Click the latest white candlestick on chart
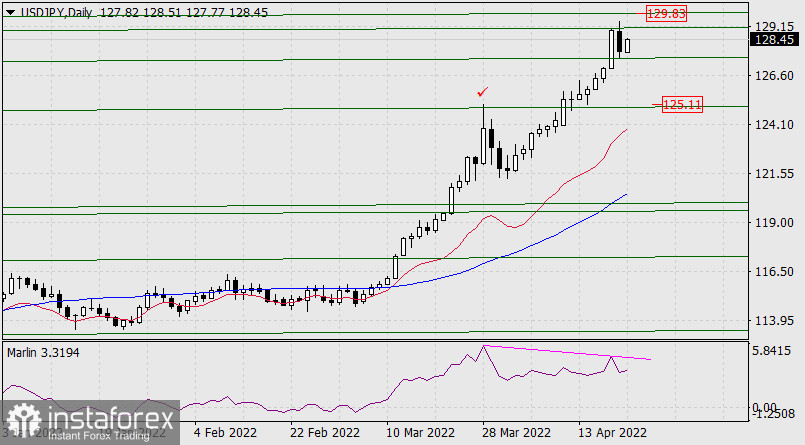Image resolution: width=805 pixels, height=445 pixels. pos(629,46)
